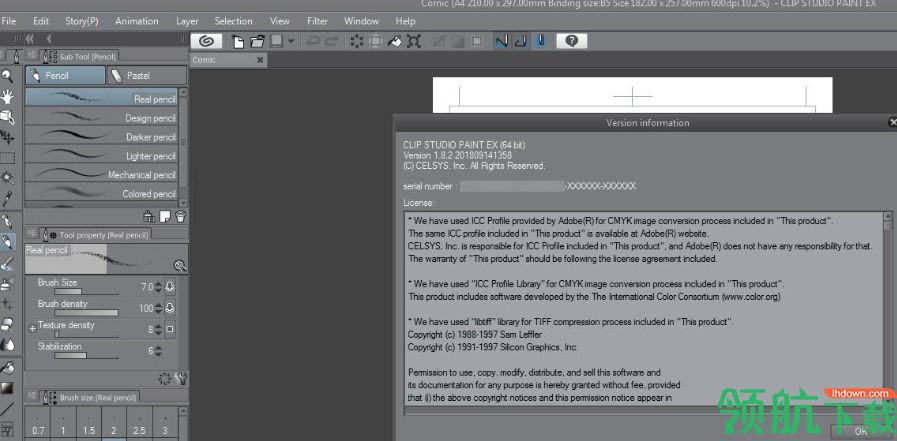Choose the Mechanical pencil sub tool
Screen dimensions: 897x441
coord(102,174)
